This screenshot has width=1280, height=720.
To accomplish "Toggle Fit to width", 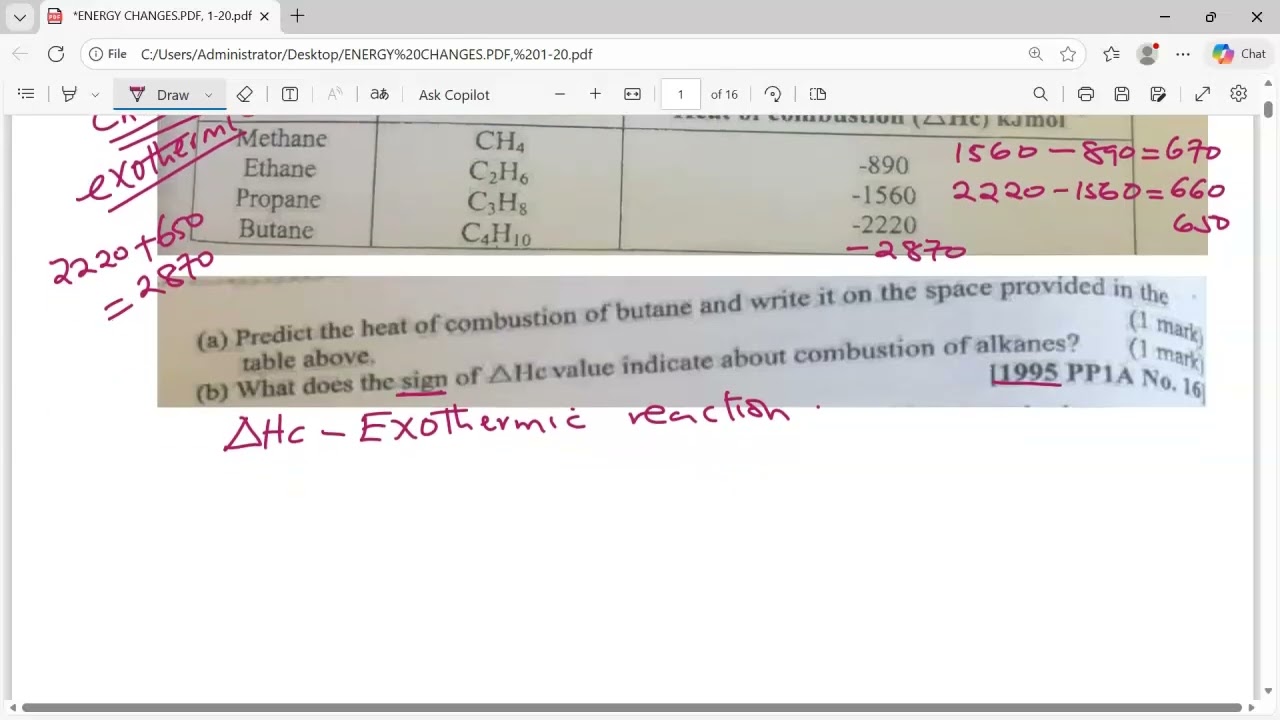I will coord(632,94).
